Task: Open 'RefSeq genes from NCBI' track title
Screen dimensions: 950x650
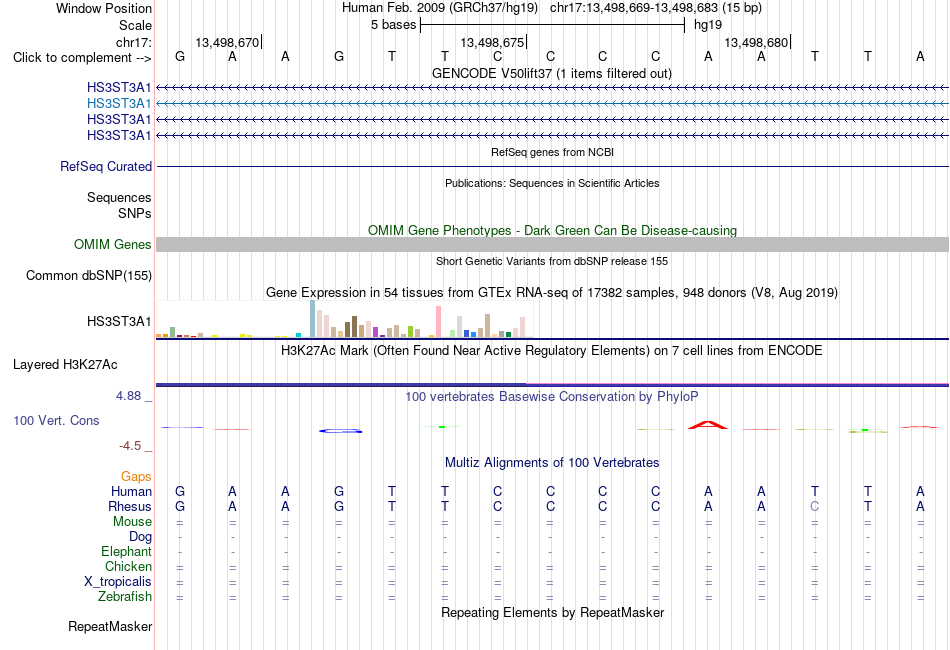Action: [x=552, y=152]
